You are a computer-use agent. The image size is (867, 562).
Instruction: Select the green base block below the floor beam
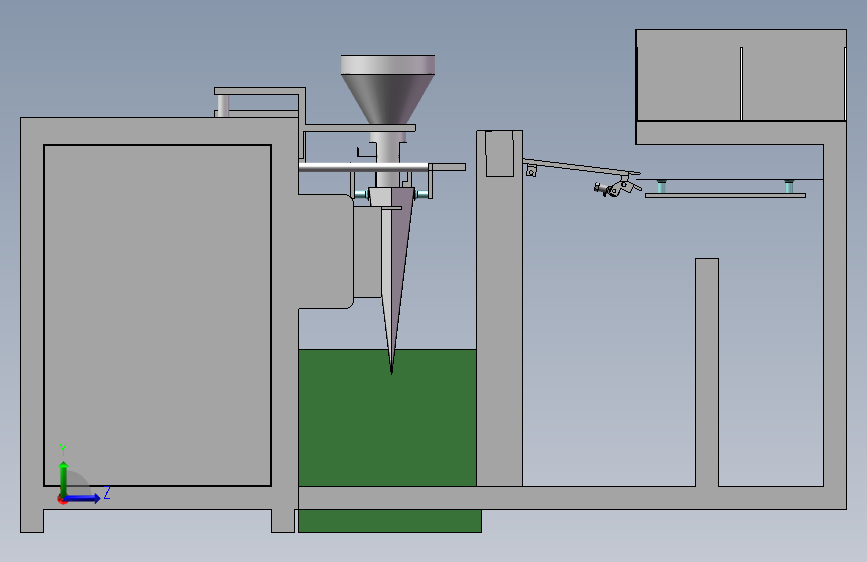[390, 521]
